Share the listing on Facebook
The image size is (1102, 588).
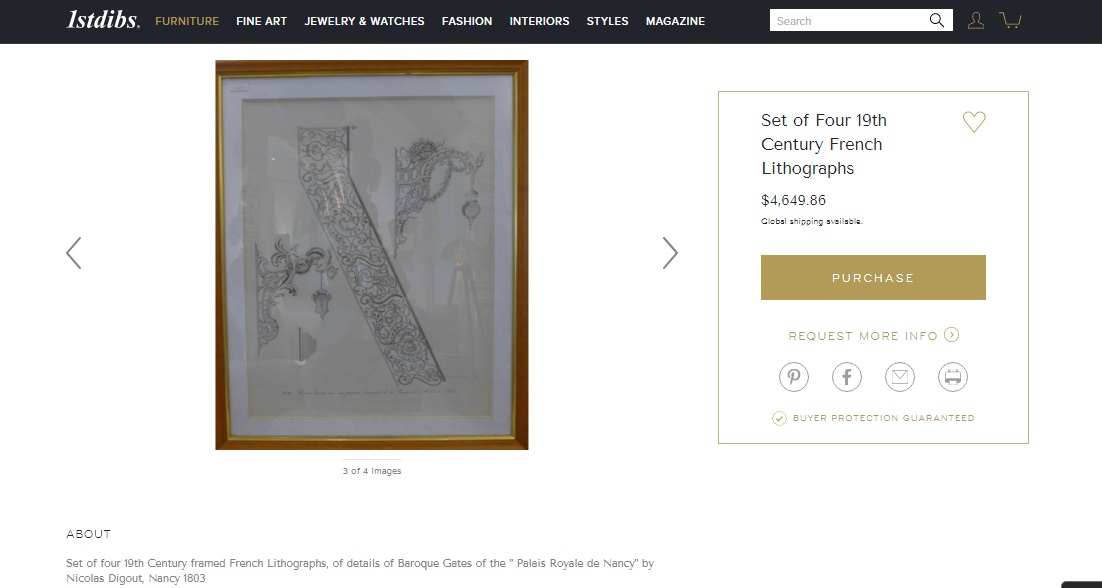tap(847, 377)
